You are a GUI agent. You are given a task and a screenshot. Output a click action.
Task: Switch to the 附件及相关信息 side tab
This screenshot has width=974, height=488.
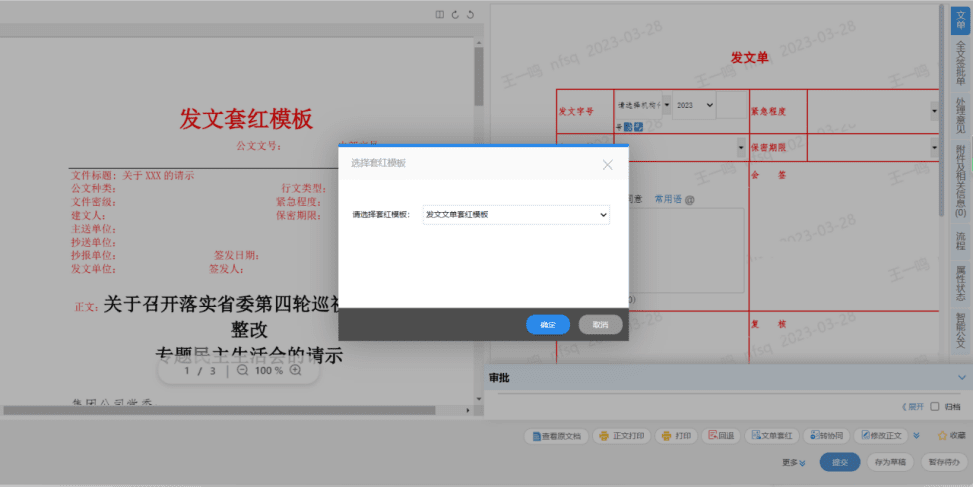[961, 181]
